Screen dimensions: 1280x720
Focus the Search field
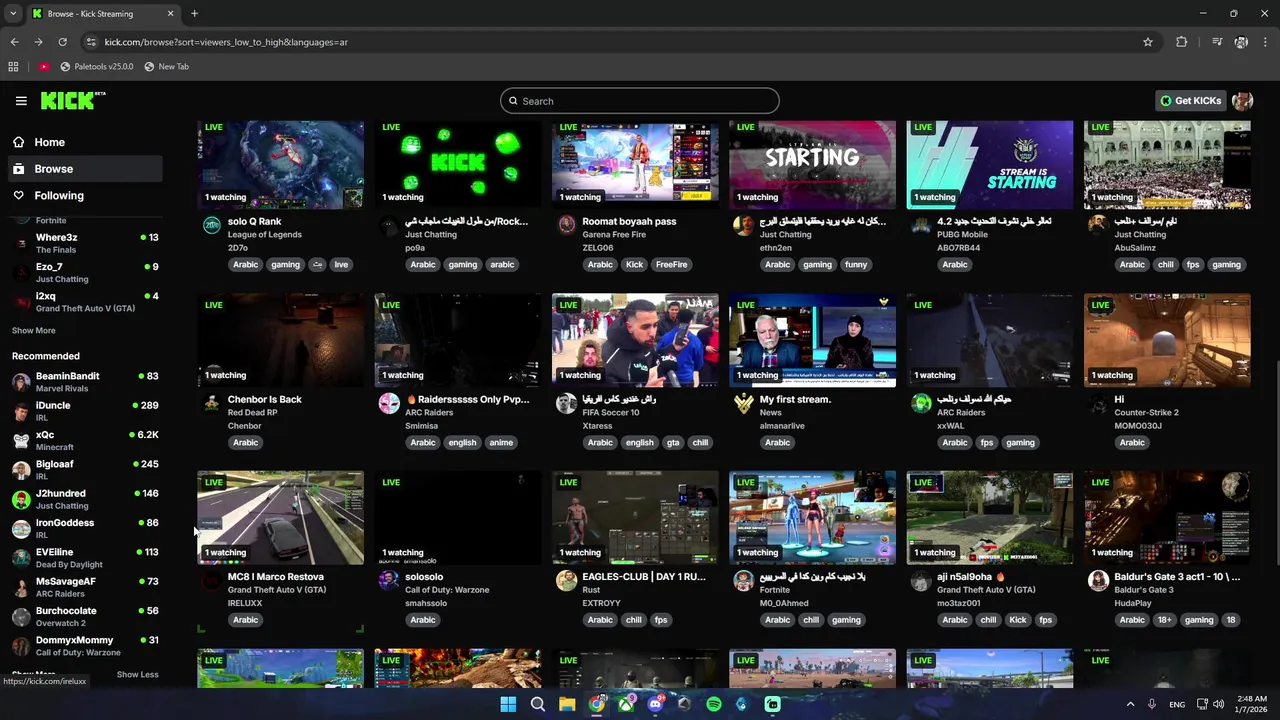point(640,101)
